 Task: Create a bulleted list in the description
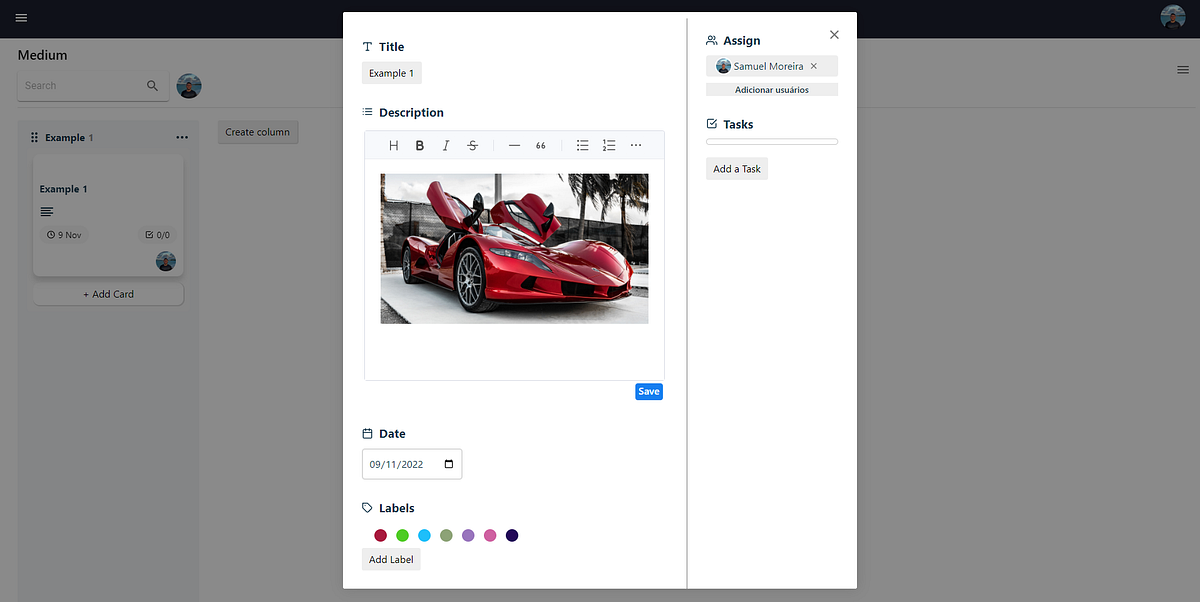coord(582,145)
